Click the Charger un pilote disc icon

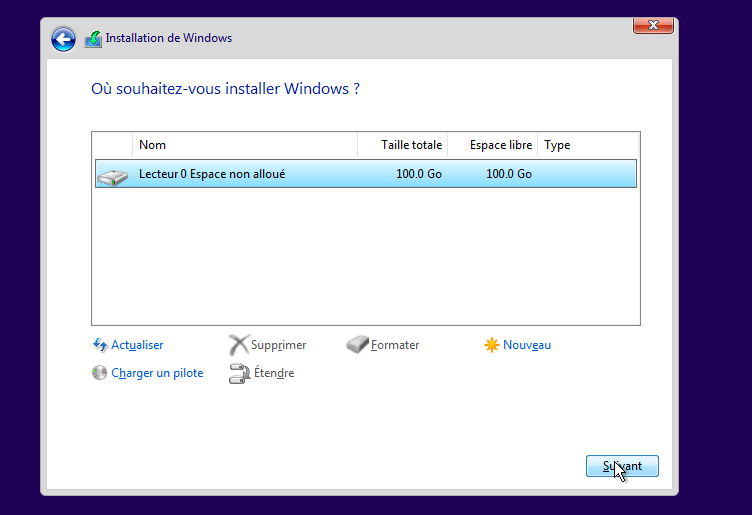(99, 373)
